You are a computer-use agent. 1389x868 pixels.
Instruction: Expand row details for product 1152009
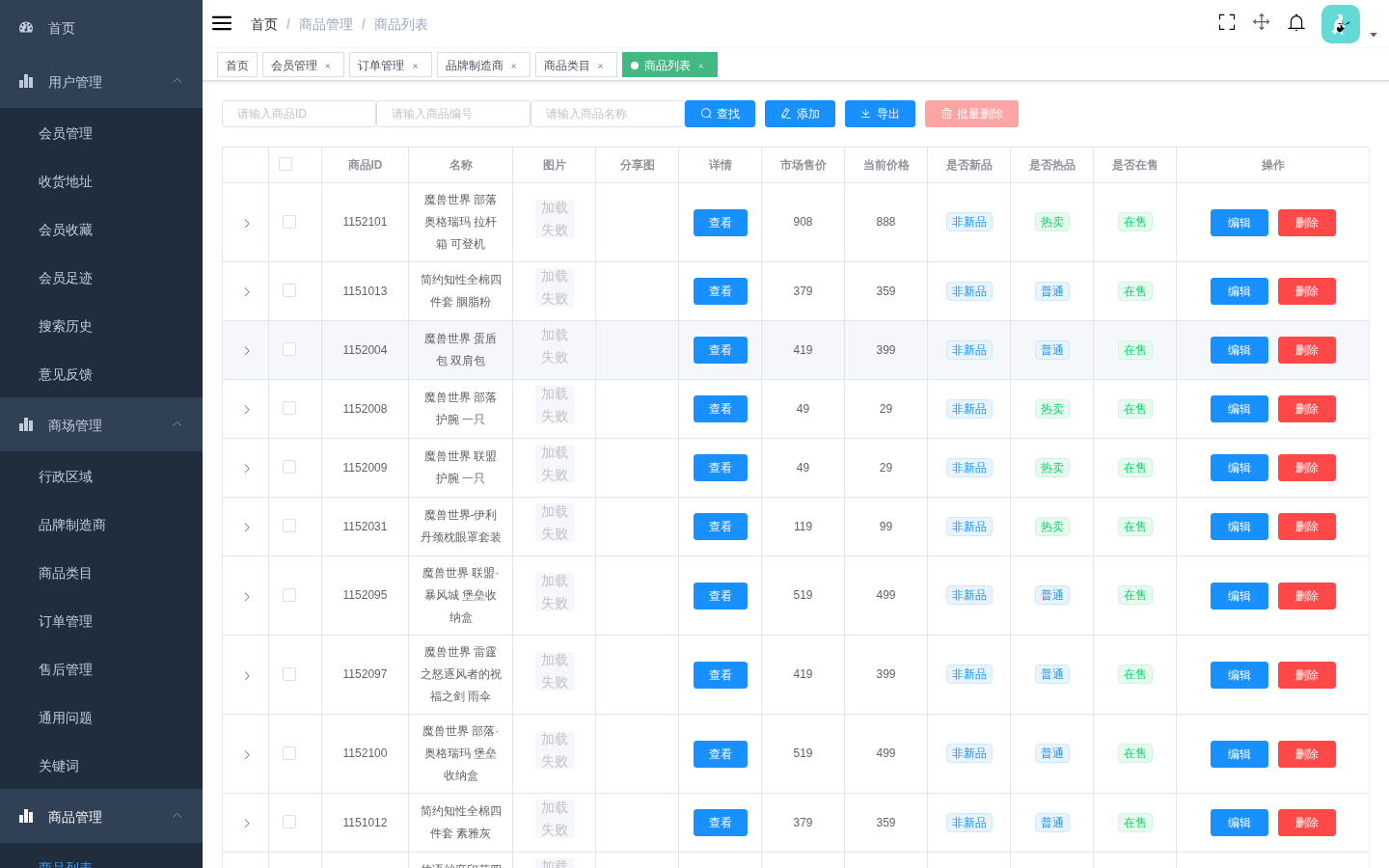pos(247,469)
